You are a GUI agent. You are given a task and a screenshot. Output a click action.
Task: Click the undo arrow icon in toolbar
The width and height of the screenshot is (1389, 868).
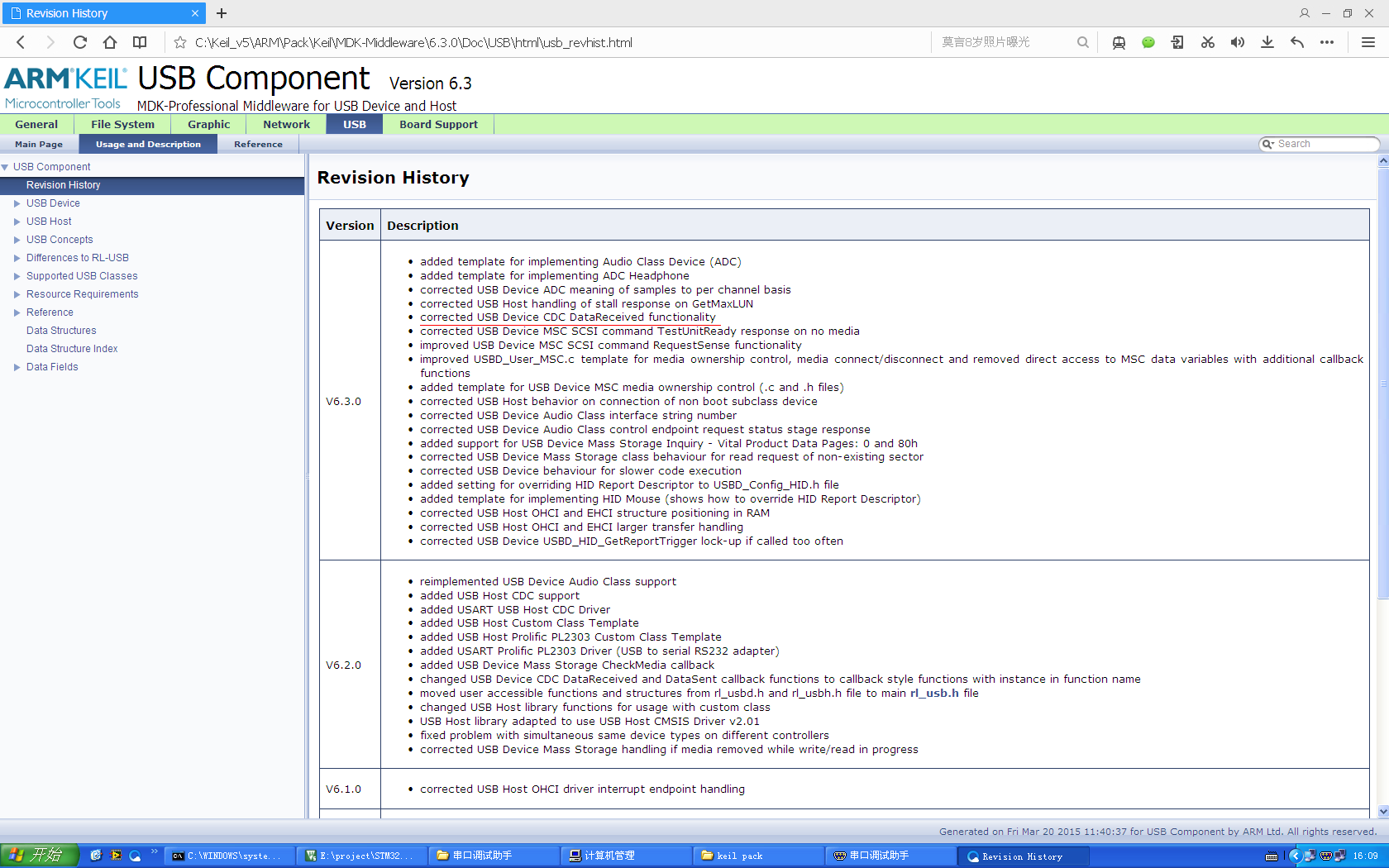pyautogui.click(x=1297, y=42)
